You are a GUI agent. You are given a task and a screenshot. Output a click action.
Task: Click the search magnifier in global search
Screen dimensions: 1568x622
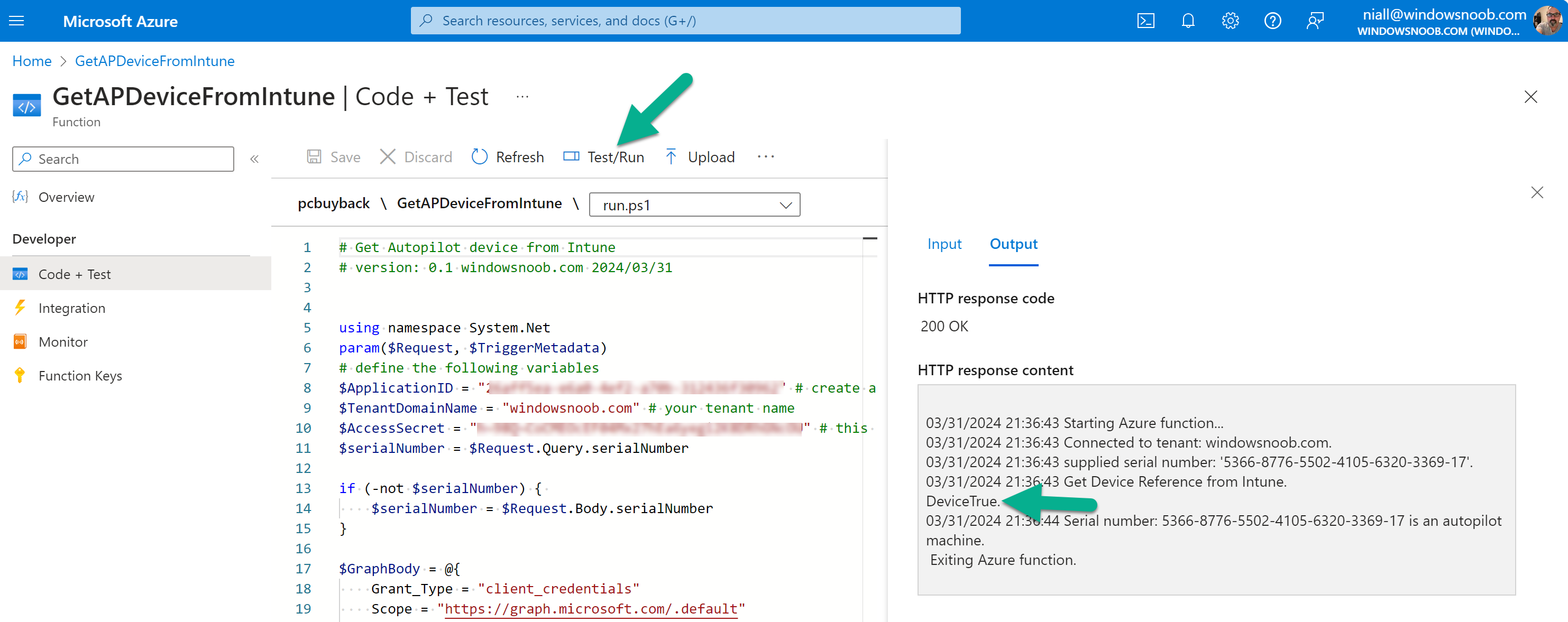pyautogui.click(x=426, y=21)
